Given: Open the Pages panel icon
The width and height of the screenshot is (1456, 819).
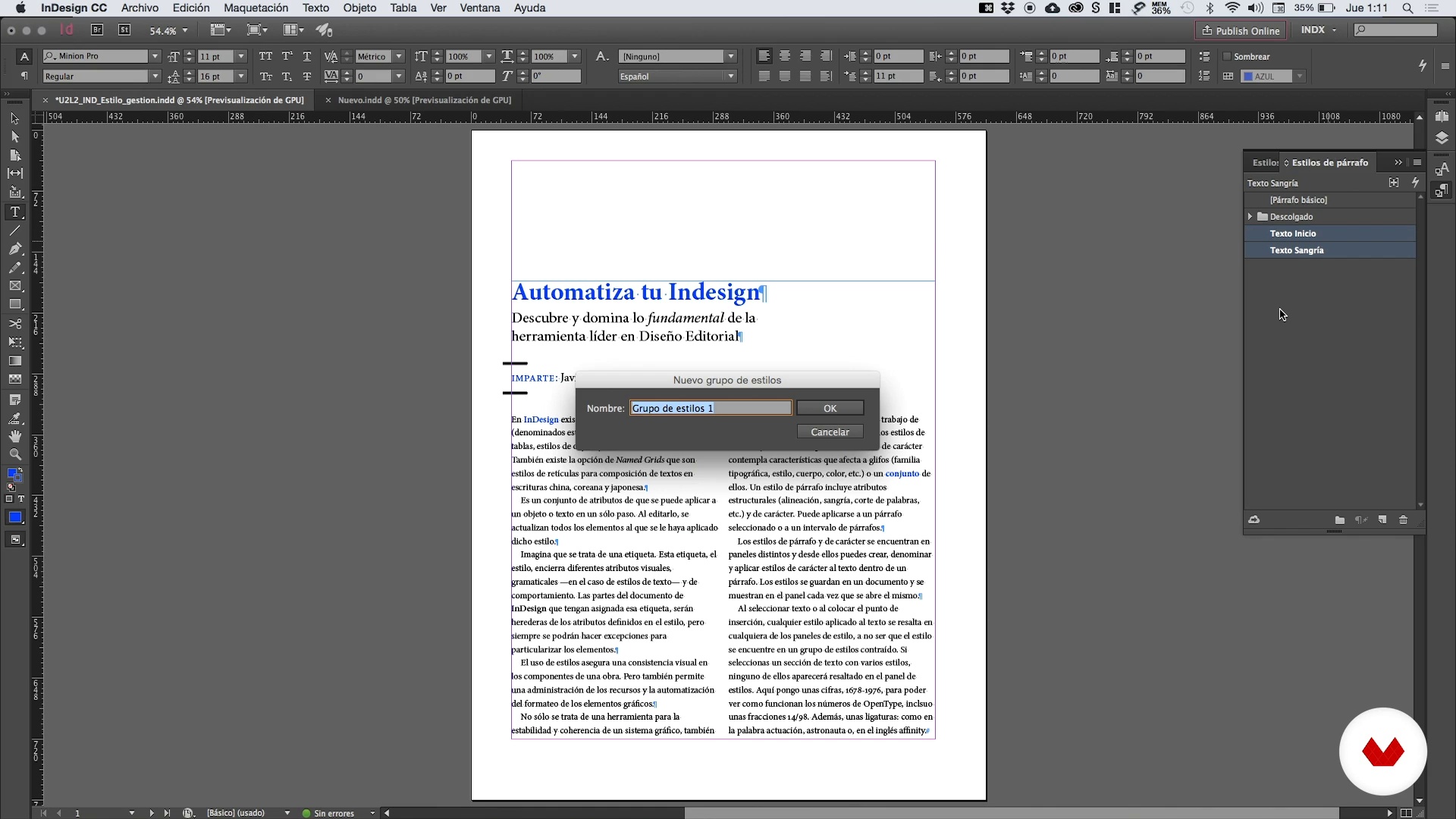Looking at the screenshot, I should [1442, 117].
